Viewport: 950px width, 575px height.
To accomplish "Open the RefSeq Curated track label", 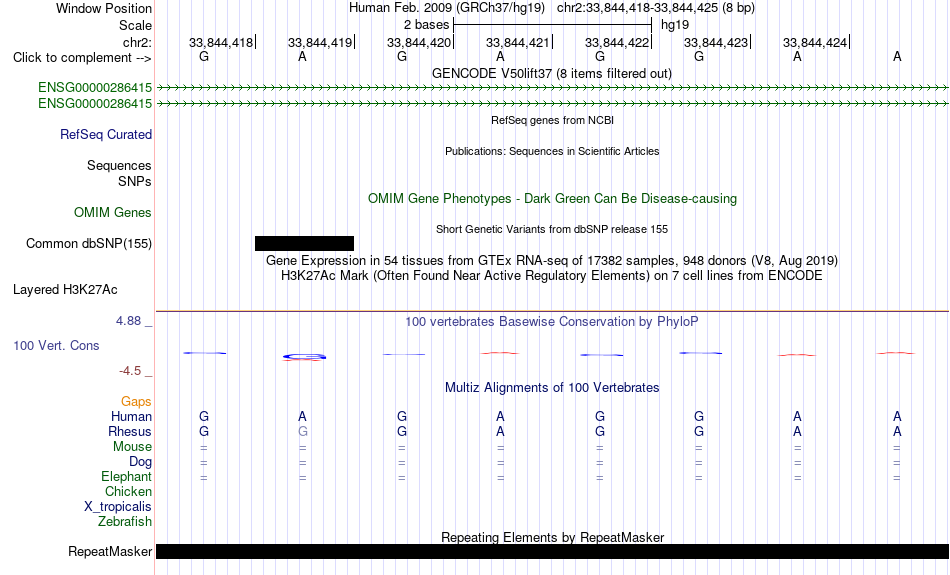I will (106, 135).
